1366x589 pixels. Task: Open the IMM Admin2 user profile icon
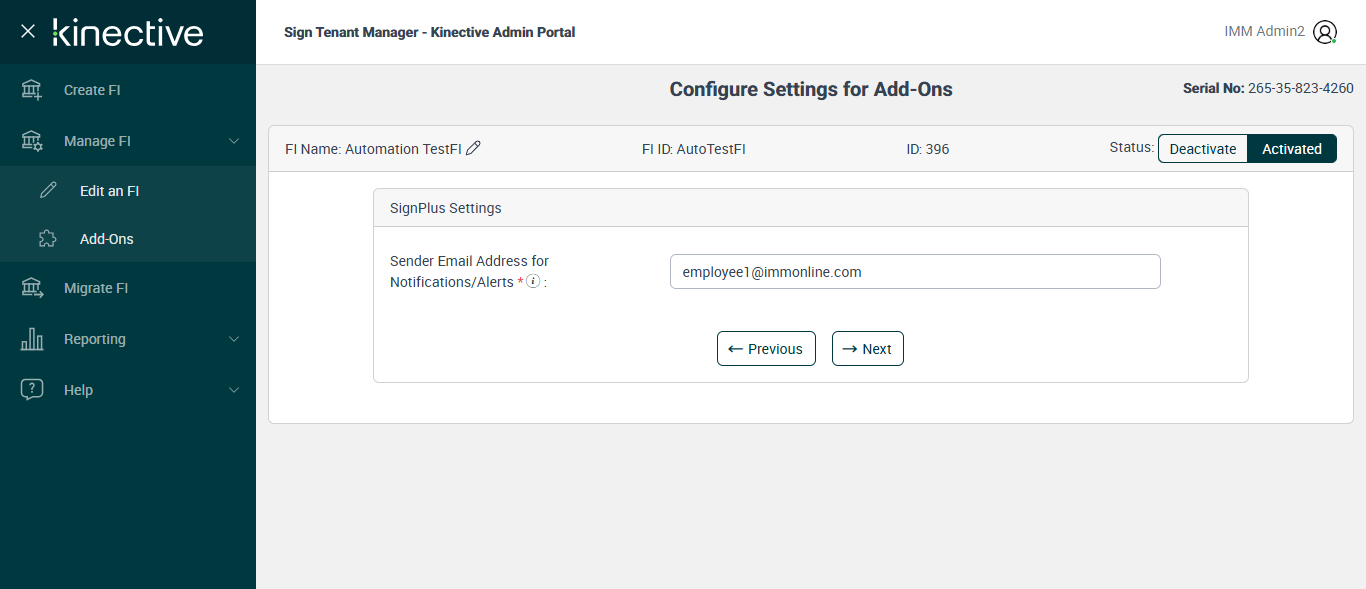click(x=1325, y=32)
